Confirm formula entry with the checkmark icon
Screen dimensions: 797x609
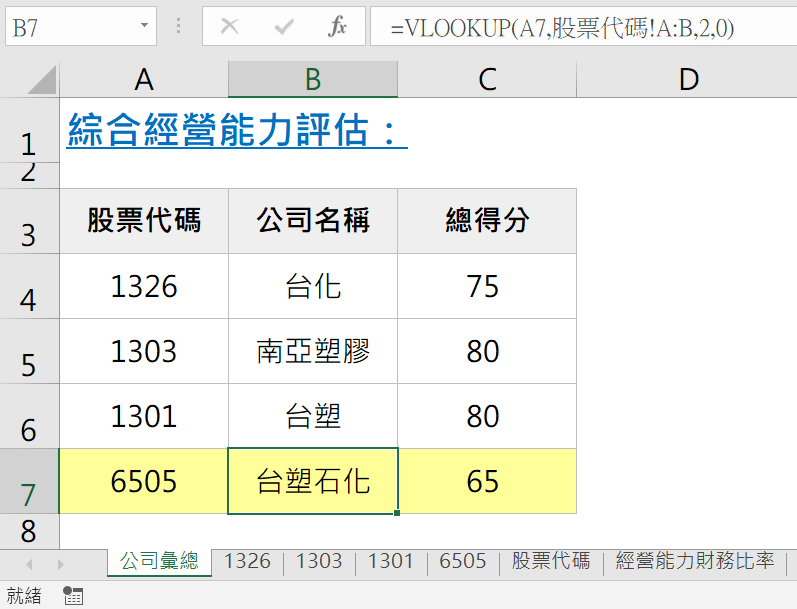coord(284,26)
